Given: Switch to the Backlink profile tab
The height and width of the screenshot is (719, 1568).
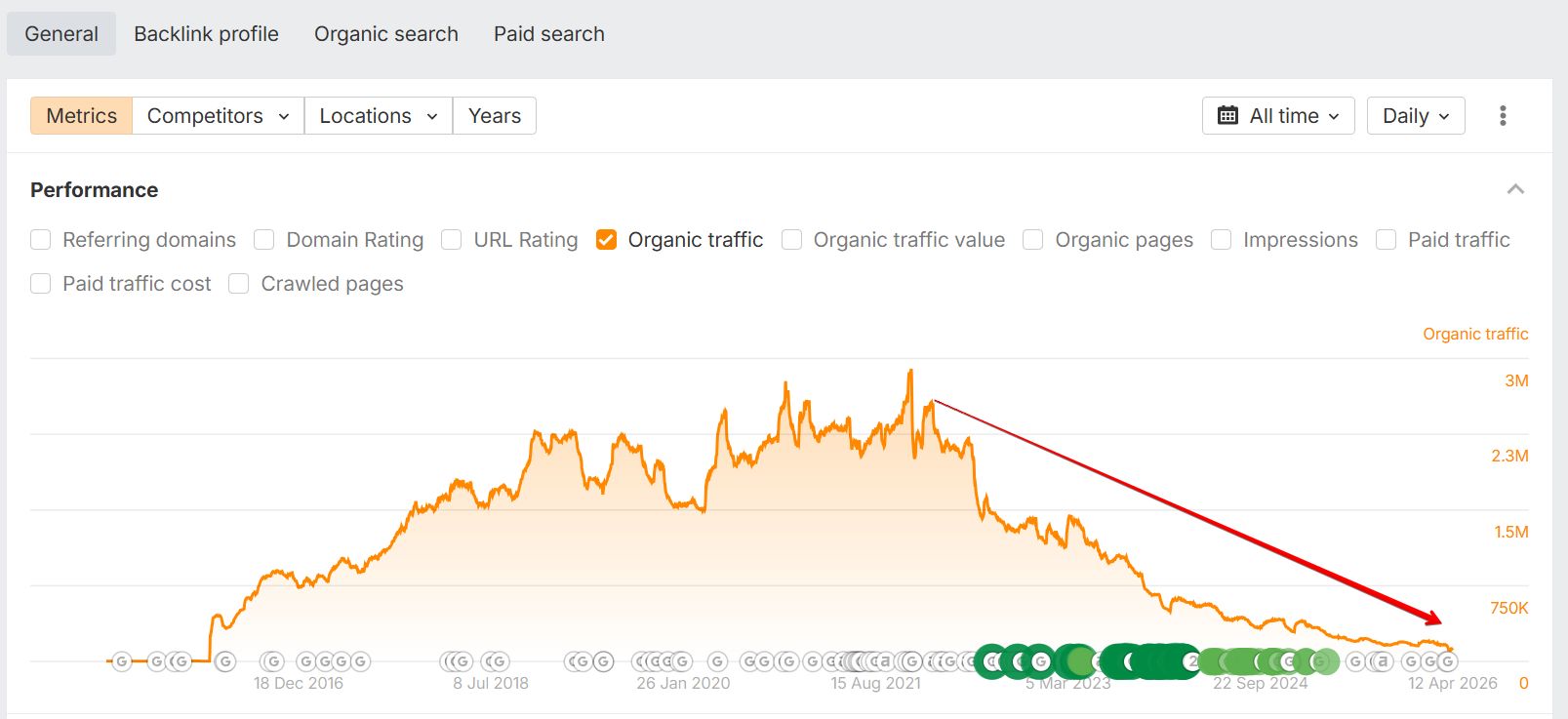Looking at the screenshot, I should click(206, 34).
